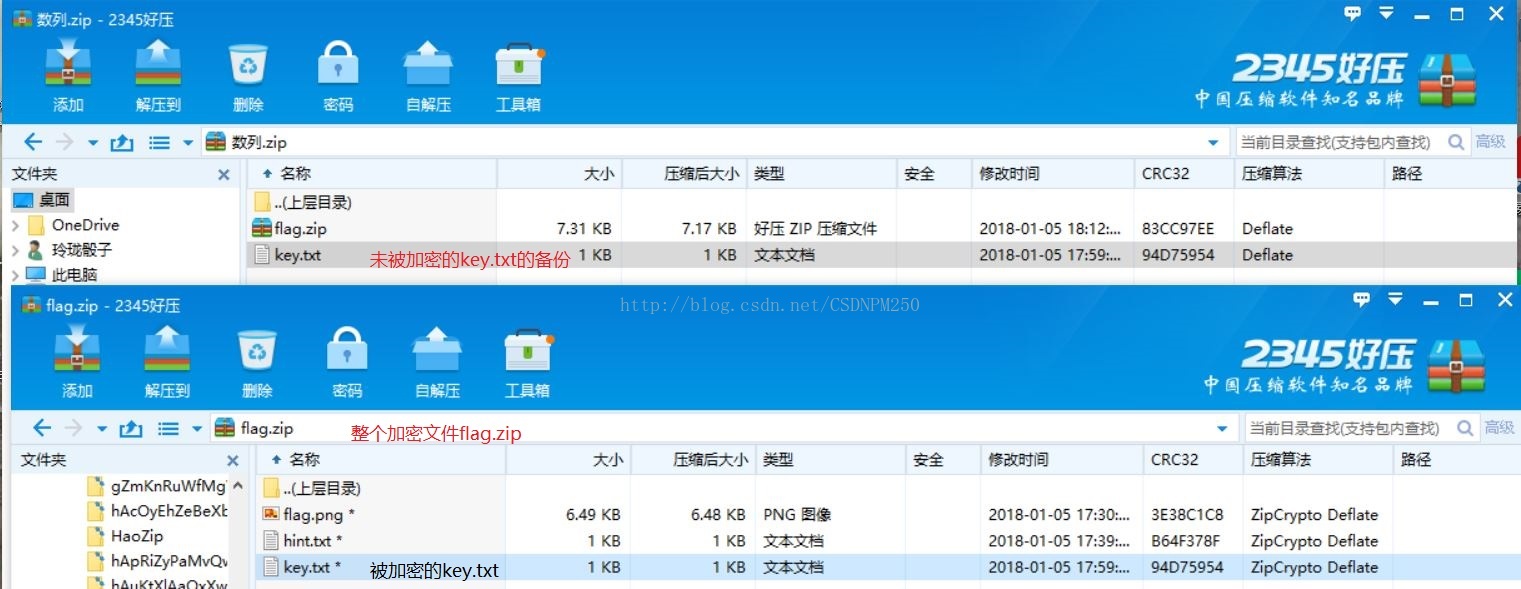Select flag.zip row in 数列.zip window
Viewport: 1521px width, 589px height.
click(x=880, y=228)
